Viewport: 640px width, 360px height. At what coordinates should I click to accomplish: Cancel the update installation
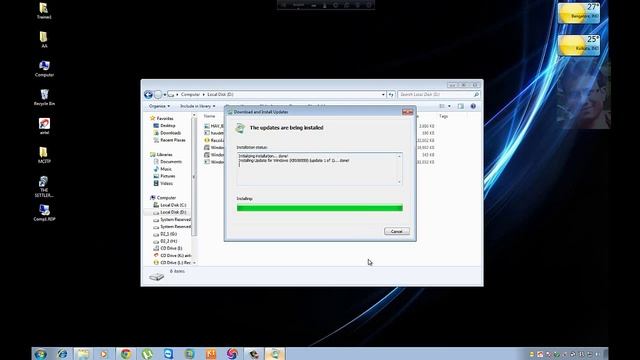click(396, 231)
